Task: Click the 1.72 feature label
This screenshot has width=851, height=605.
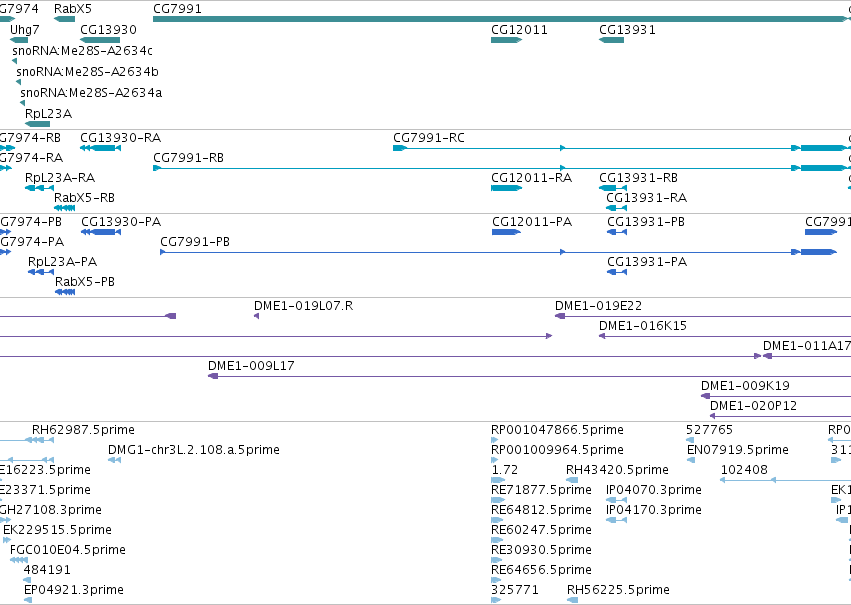Action: pos(505,470)
